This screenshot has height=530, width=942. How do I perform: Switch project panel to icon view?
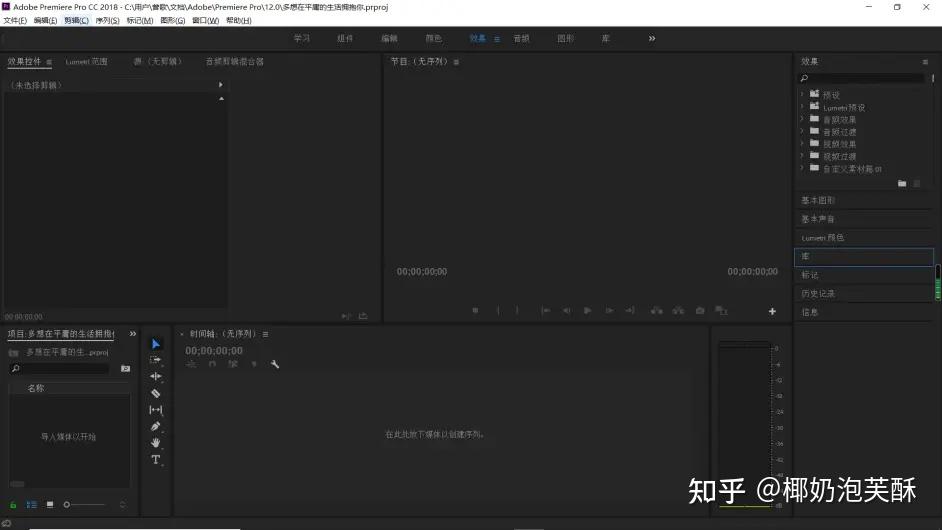tap(50, 505)
